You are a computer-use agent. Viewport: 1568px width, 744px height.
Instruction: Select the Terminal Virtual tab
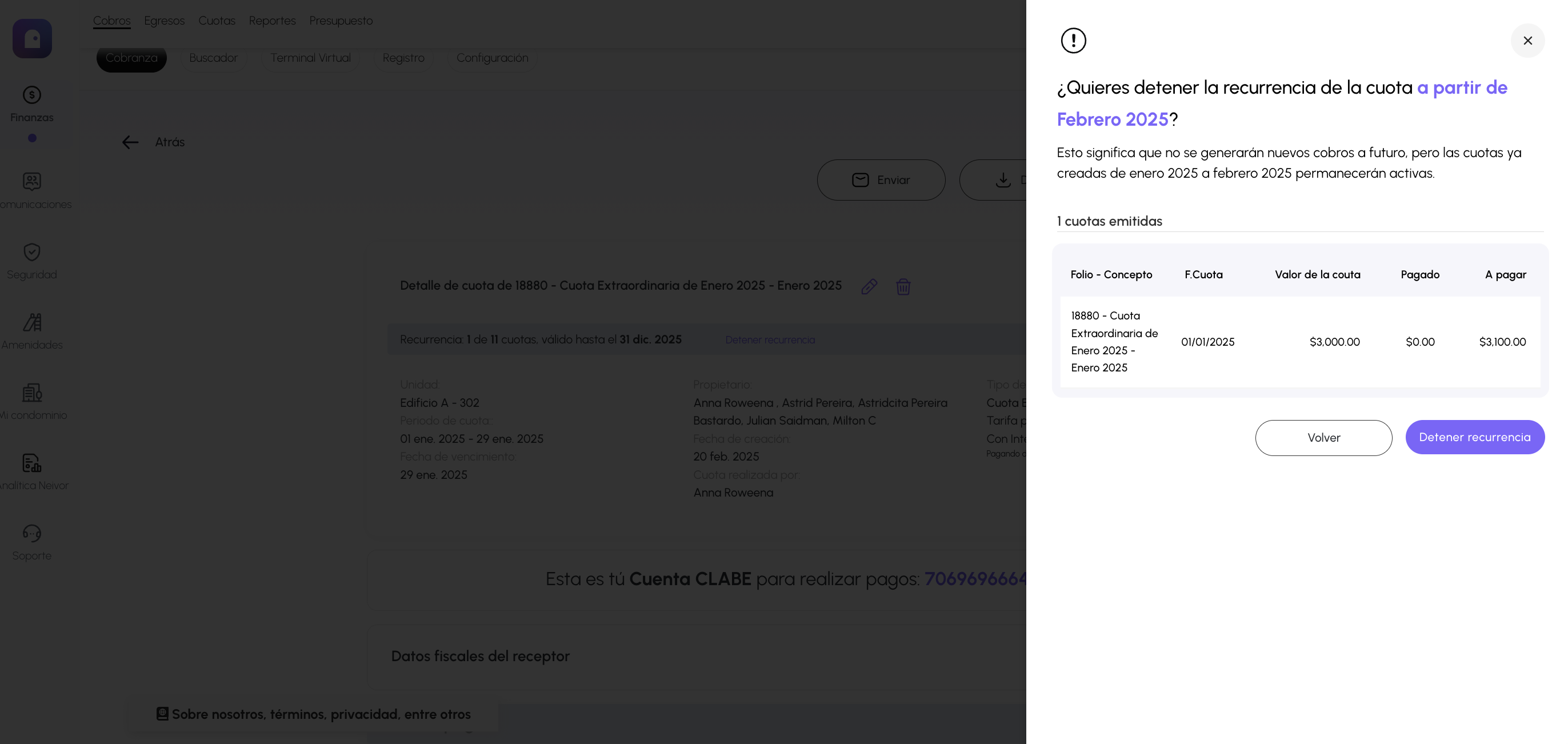coord(310,58)
